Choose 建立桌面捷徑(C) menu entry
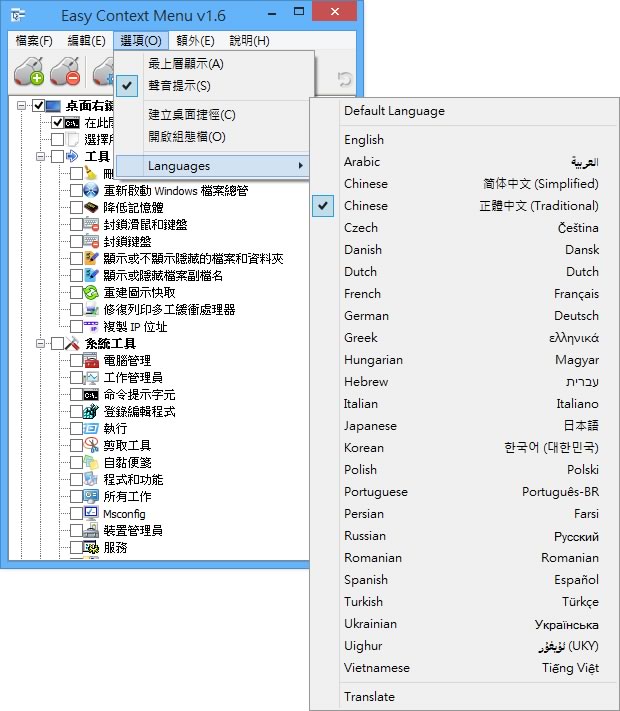 tap(212, 115)
